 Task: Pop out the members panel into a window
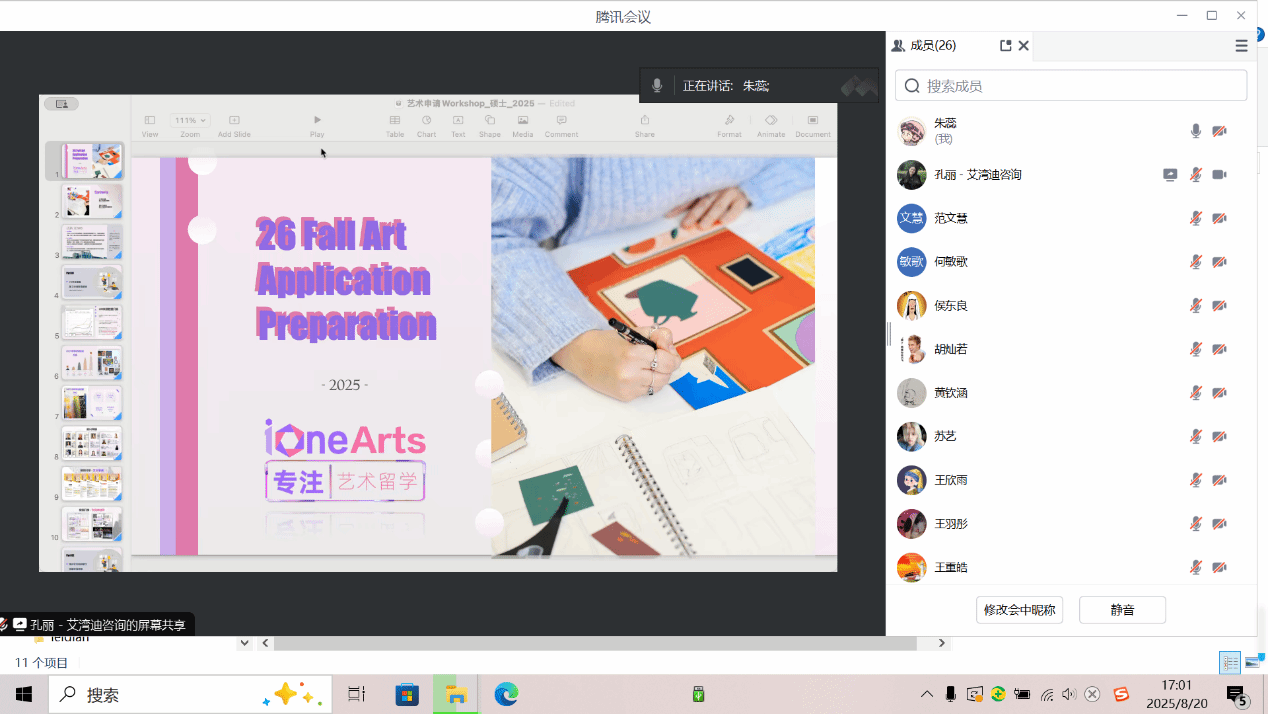(1005, 46)
